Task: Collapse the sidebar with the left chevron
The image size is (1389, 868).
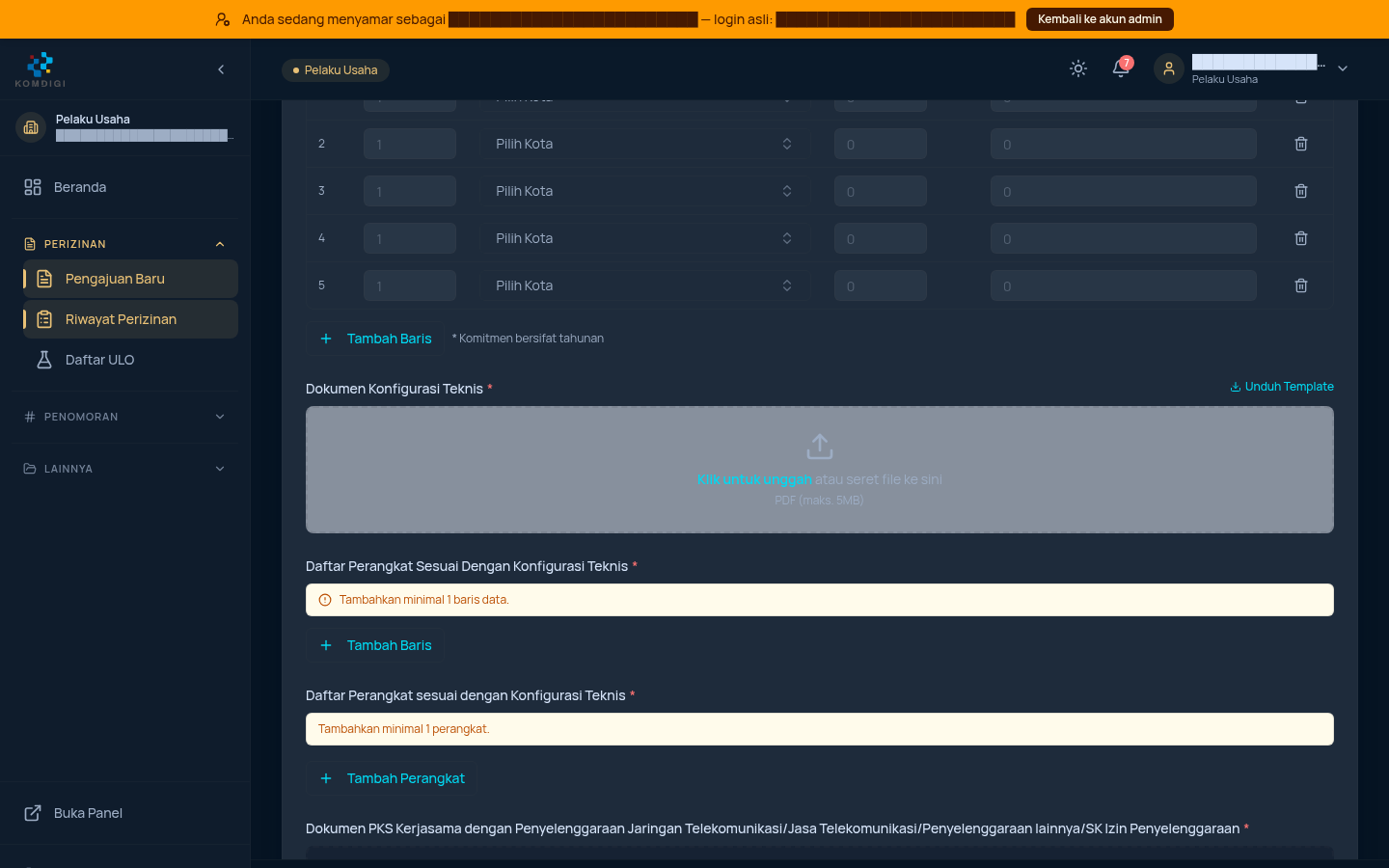Action: click(x=221, y=69)
